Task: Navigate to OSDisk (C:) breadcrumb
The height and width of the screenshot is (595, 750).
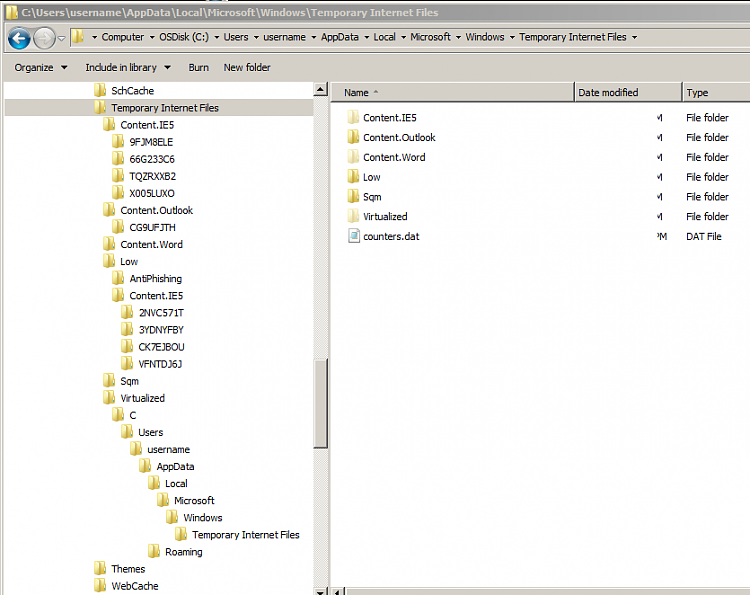Action: (x=184, y=37)
